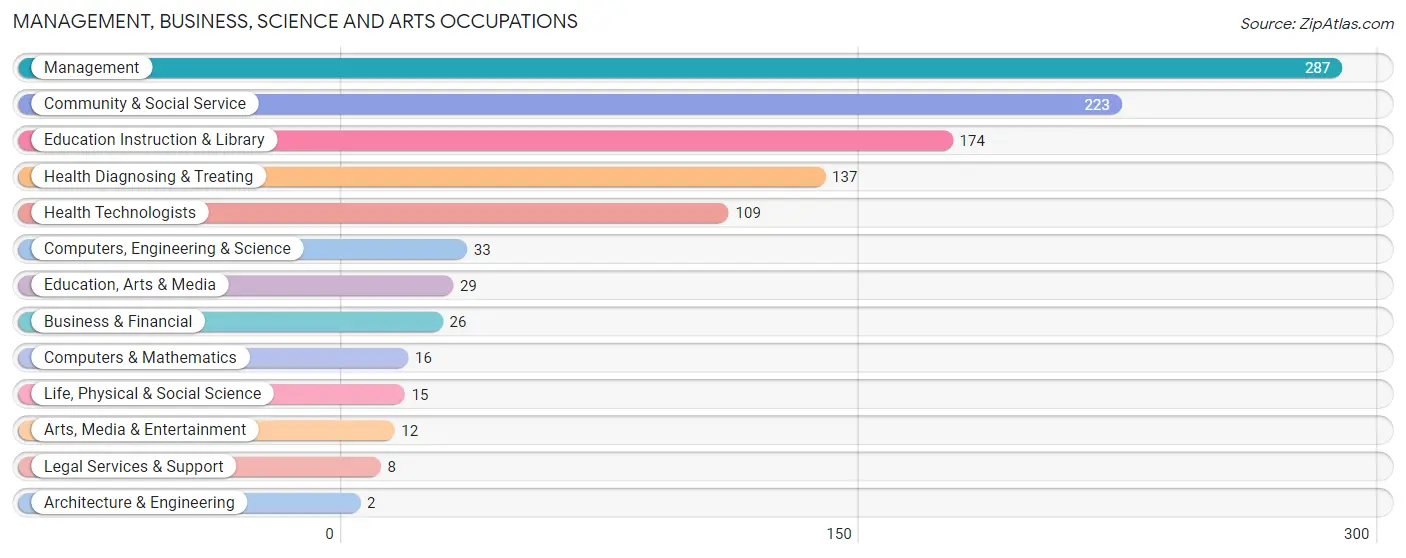Click the 300 axis tick label

tap(1356, 534)
